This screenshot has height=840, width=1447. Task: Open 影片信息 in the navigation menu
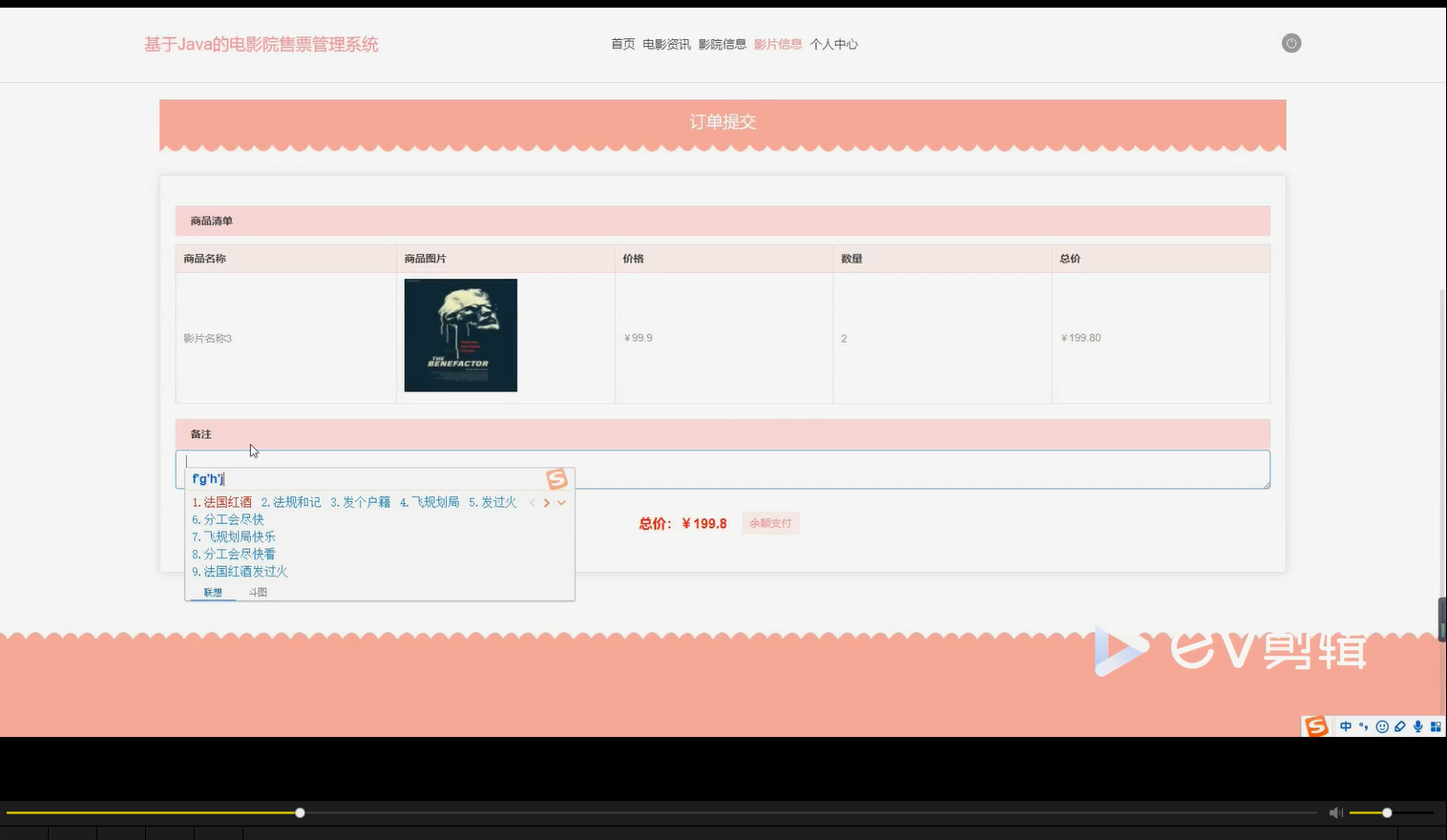pyautogui.click(x=778, y=44)
